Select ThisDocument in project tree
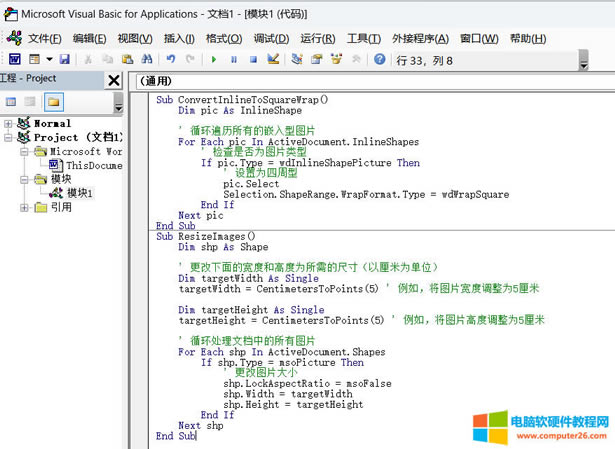615x449 pixels. (93, 165)
